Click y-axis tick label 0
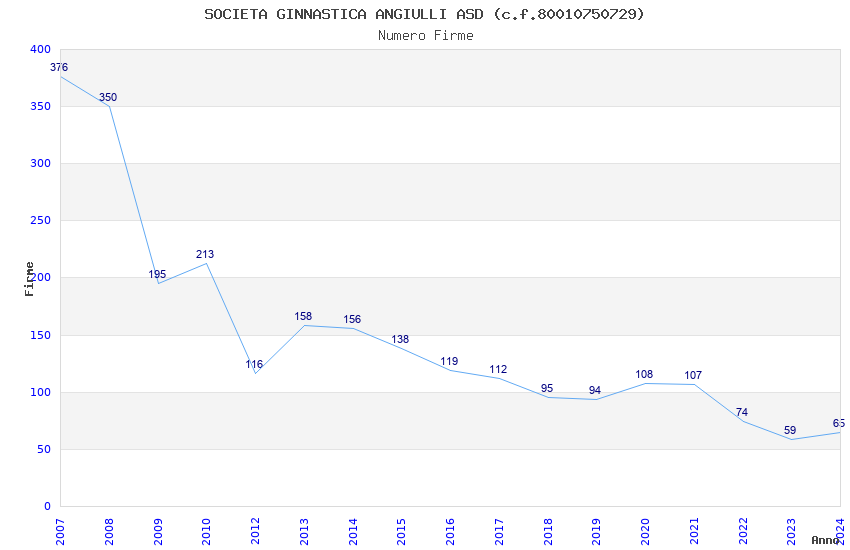Image resolution: width=850 pixels, height=550 pixels. [48, 506]
